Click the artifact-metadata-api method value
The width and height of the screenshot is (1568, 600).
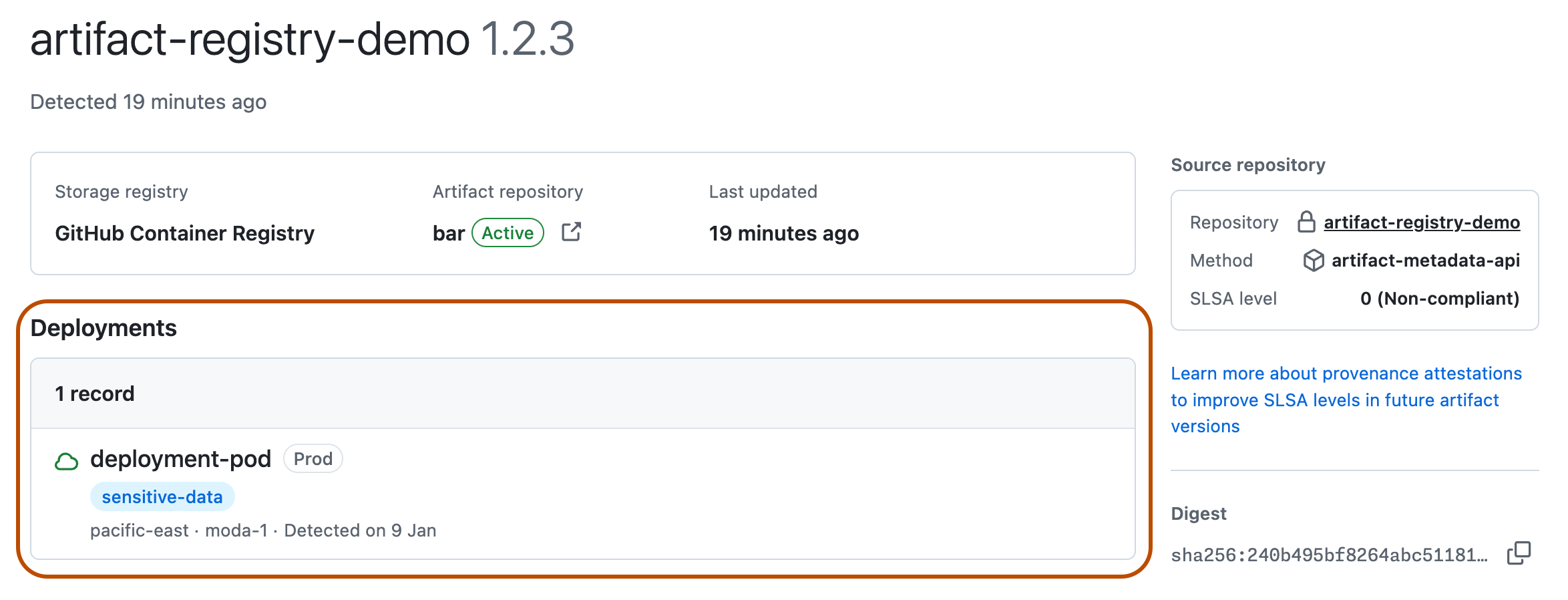click(1426, 261)
